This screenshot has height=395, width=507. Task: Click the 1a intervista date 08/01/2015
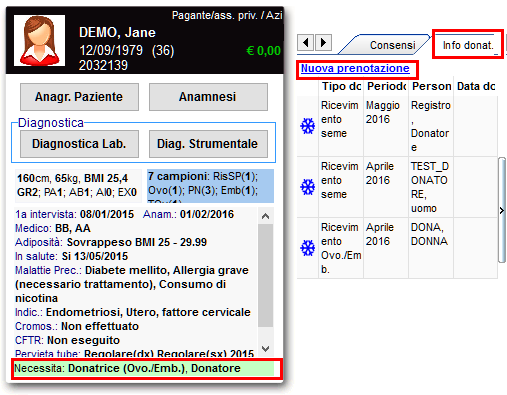point(107,214)
